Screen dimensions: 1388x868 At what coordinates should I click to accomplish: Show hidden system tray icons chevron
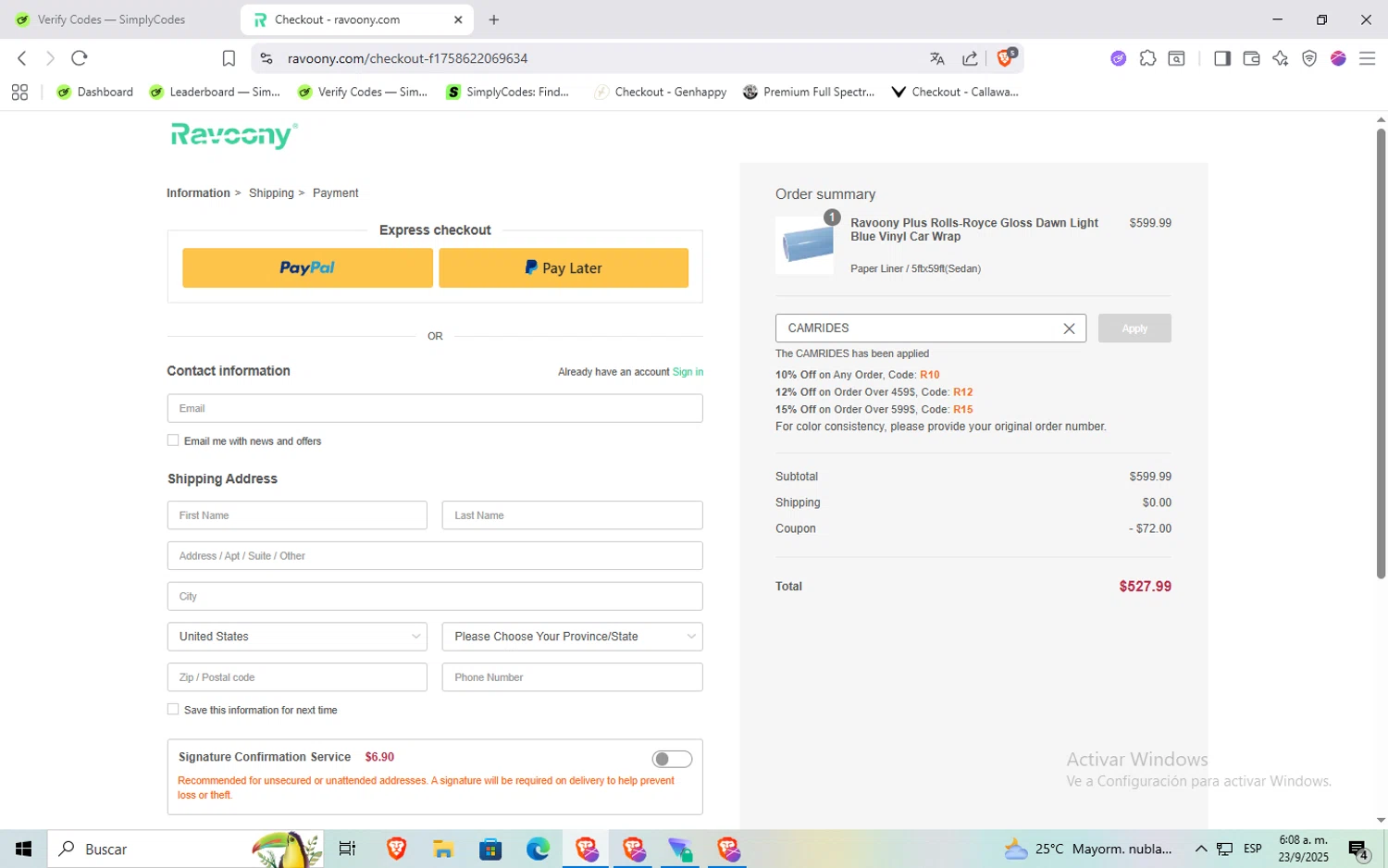pyautogui.click(x=1200, y=849)
